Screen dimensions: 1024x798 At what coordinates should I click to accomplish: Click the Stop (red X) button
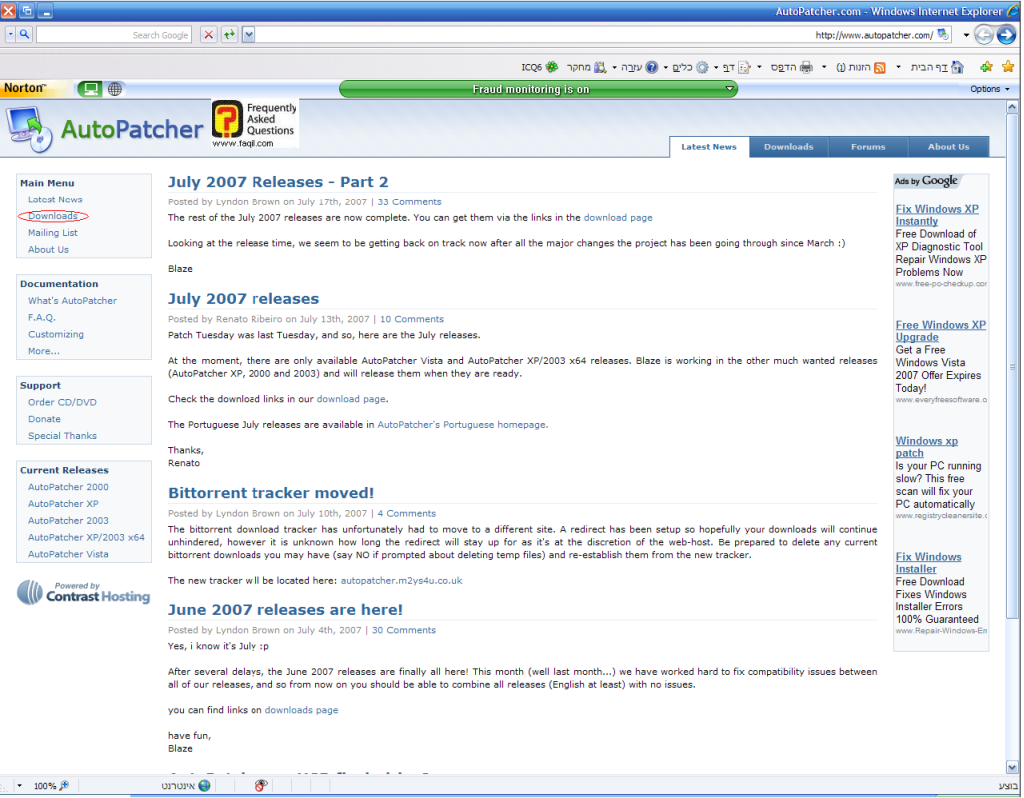[208, 35]
